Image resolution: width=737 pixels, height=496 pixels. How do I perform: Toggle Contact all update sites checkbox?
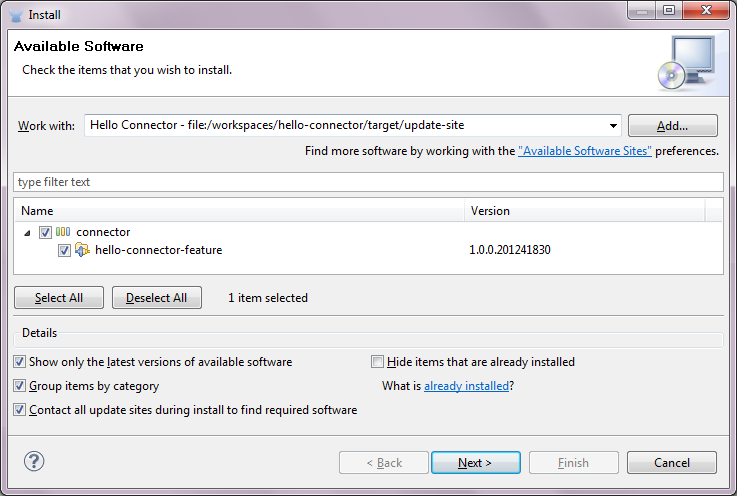point(21,410)
